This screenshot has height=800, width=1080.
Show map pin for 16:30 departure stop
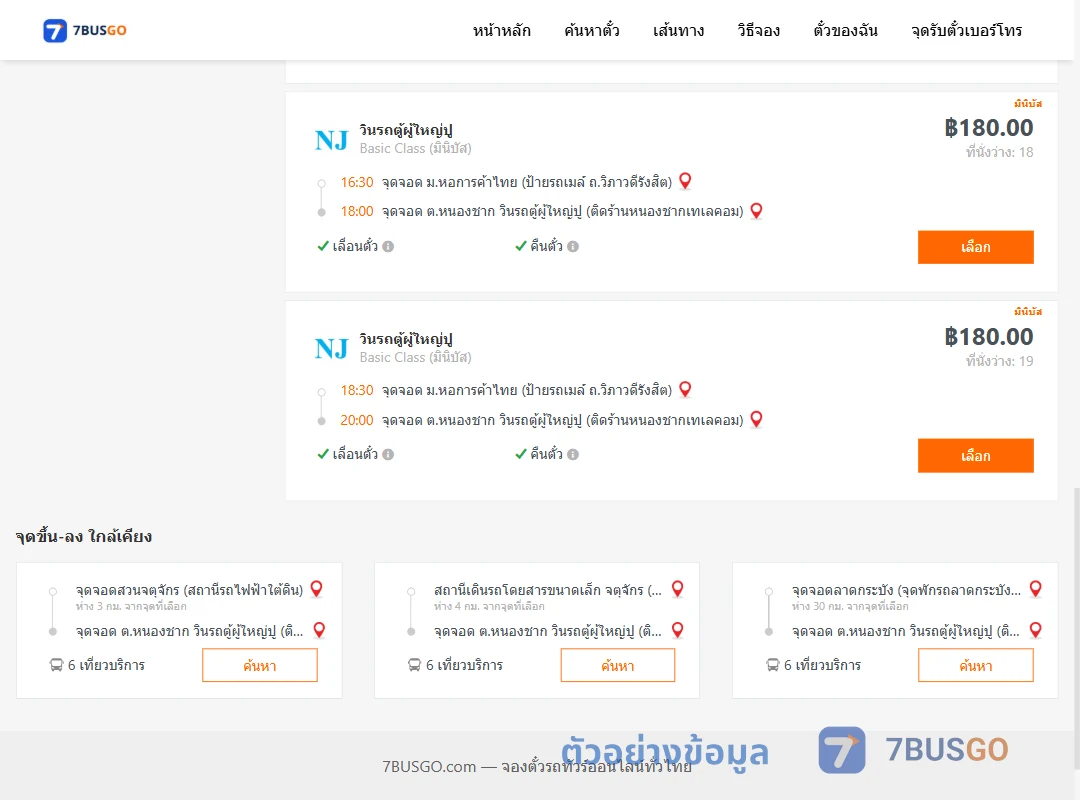pyautogui.click(x=685, y=181)
